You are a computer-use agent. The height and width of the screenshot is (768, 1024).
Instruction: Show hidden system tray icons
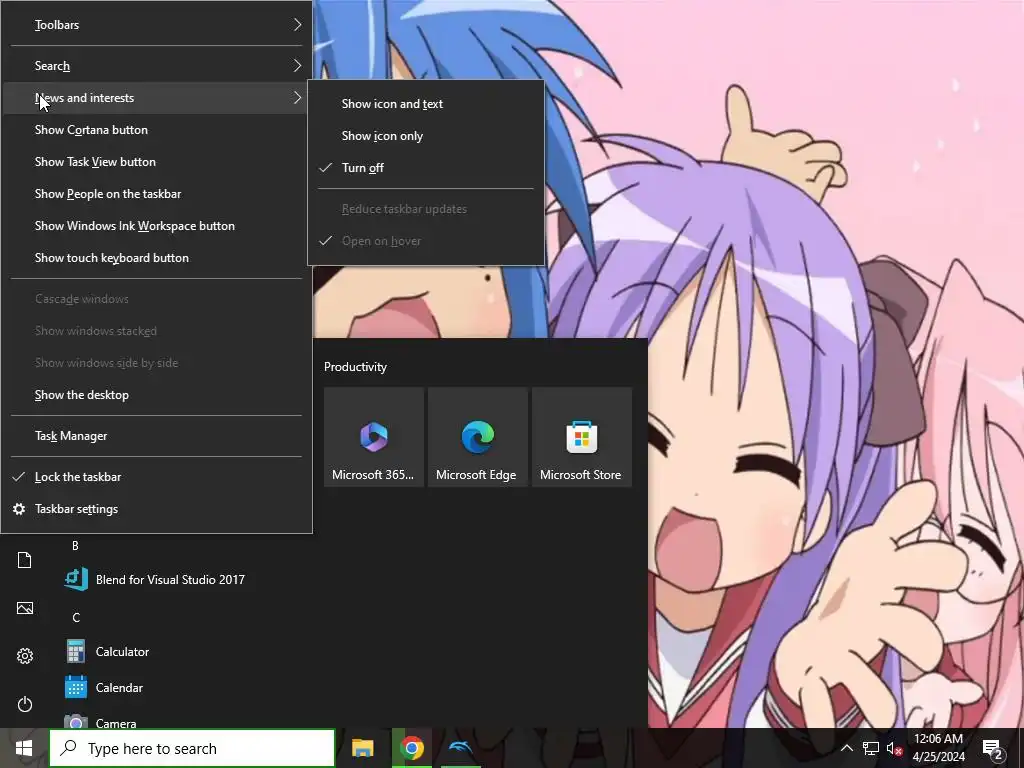pos(846,748)
